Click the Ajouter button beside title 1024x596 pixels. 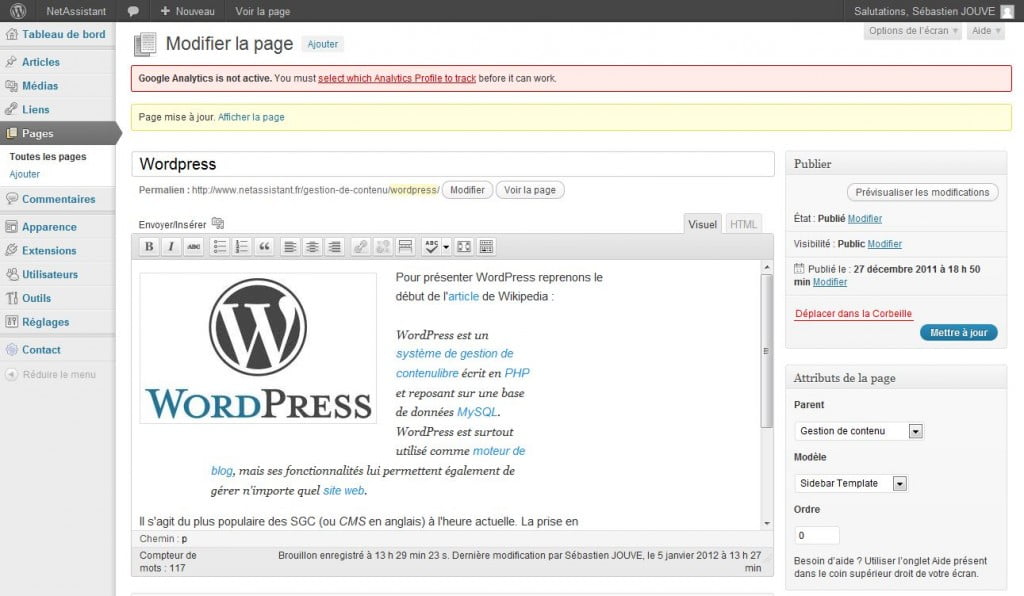point(323,44)
